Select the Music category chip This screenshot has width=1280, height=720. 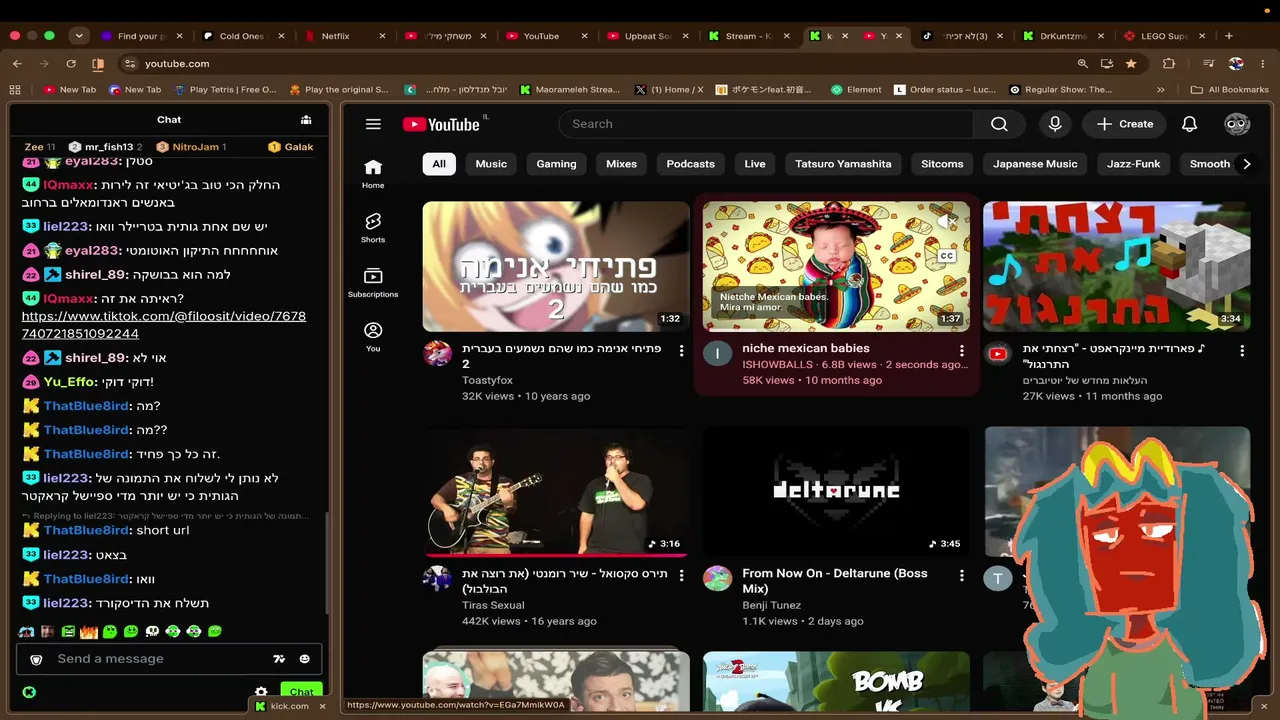[491, 164]
